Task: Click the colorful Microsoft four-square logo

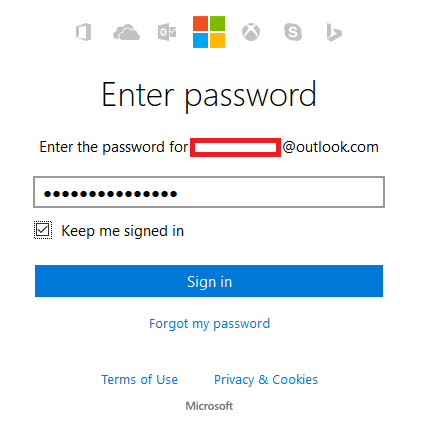Action: click(x=209, y=32)
